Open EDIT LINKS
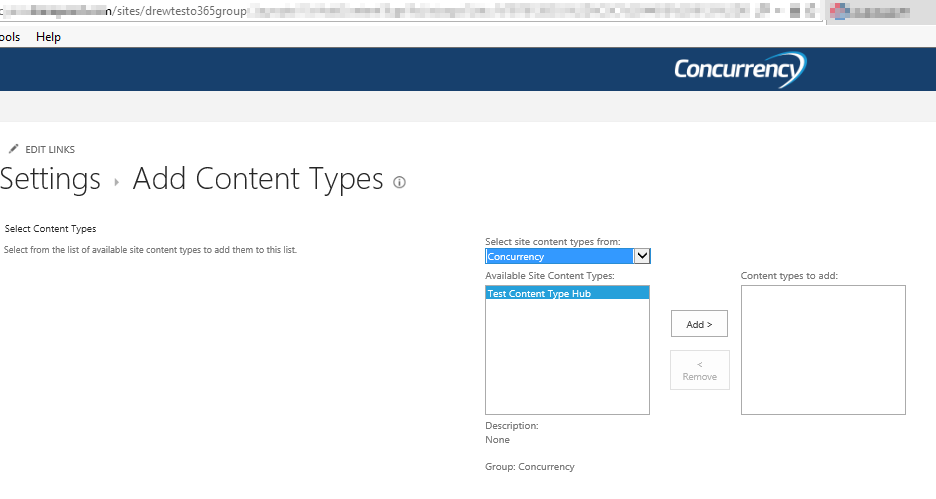Viewport: 936px width, 499px height. pos(50,149)
